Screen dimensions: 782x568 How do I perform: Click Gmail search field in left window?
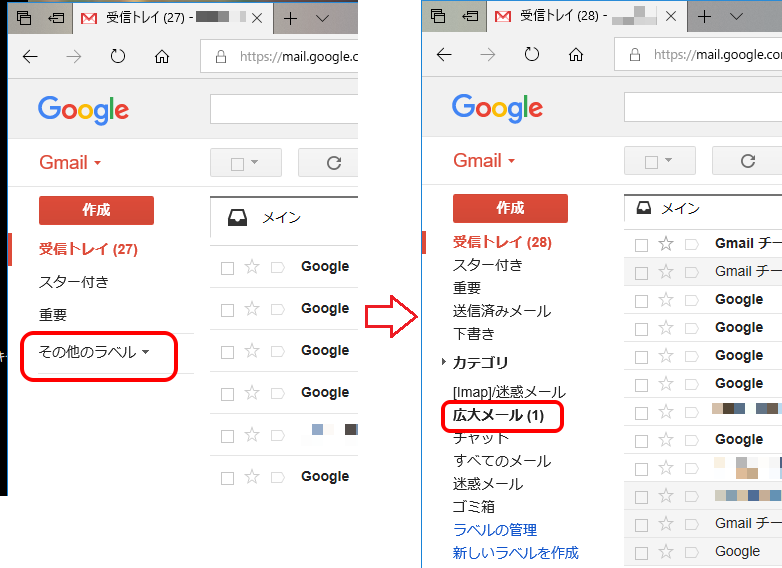[x=284, y=109]
